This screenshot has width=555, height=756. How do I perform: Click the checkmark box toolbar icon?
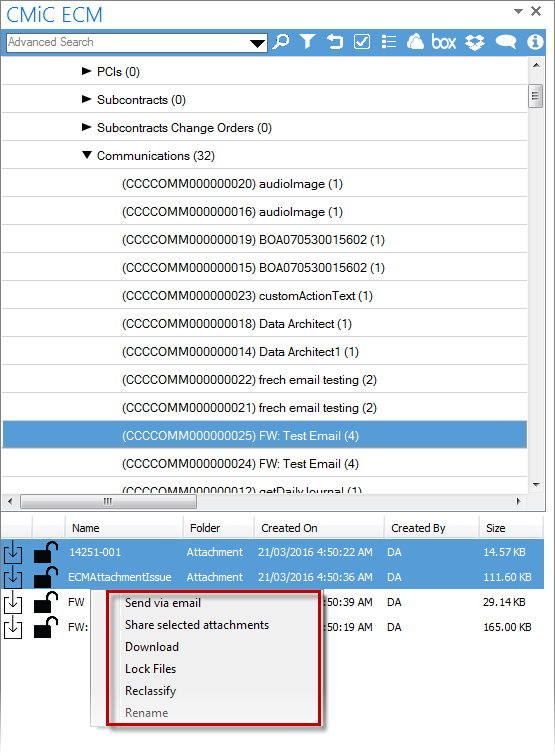[362, 42]
